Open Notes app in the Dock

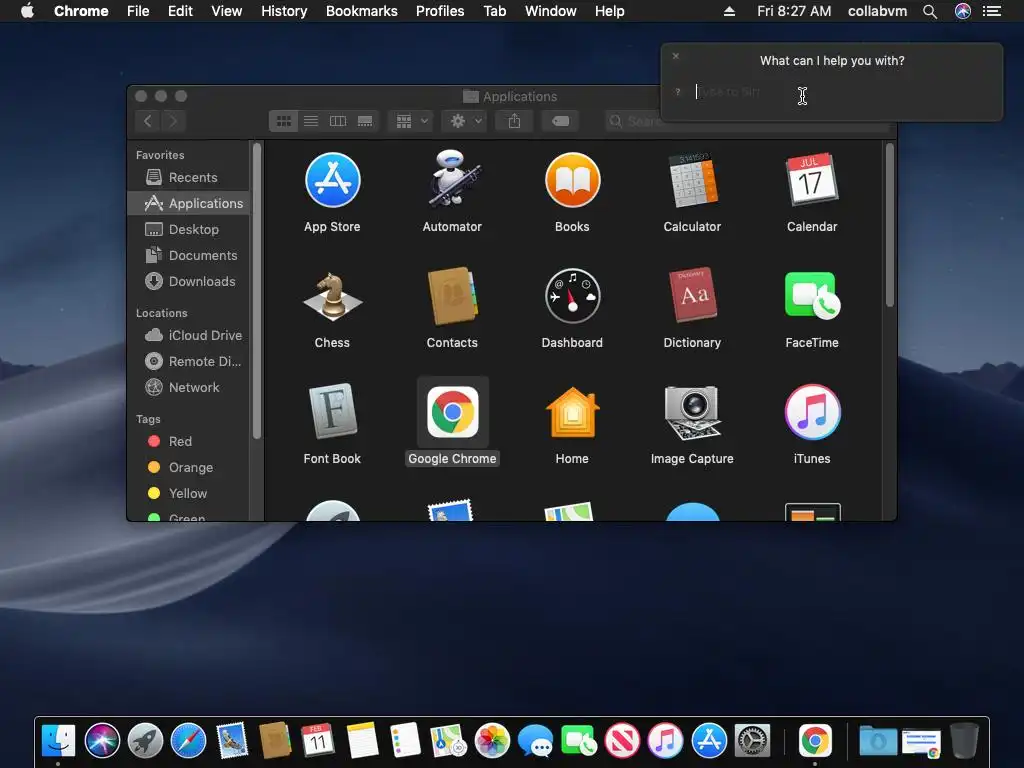tap(362, 741)
